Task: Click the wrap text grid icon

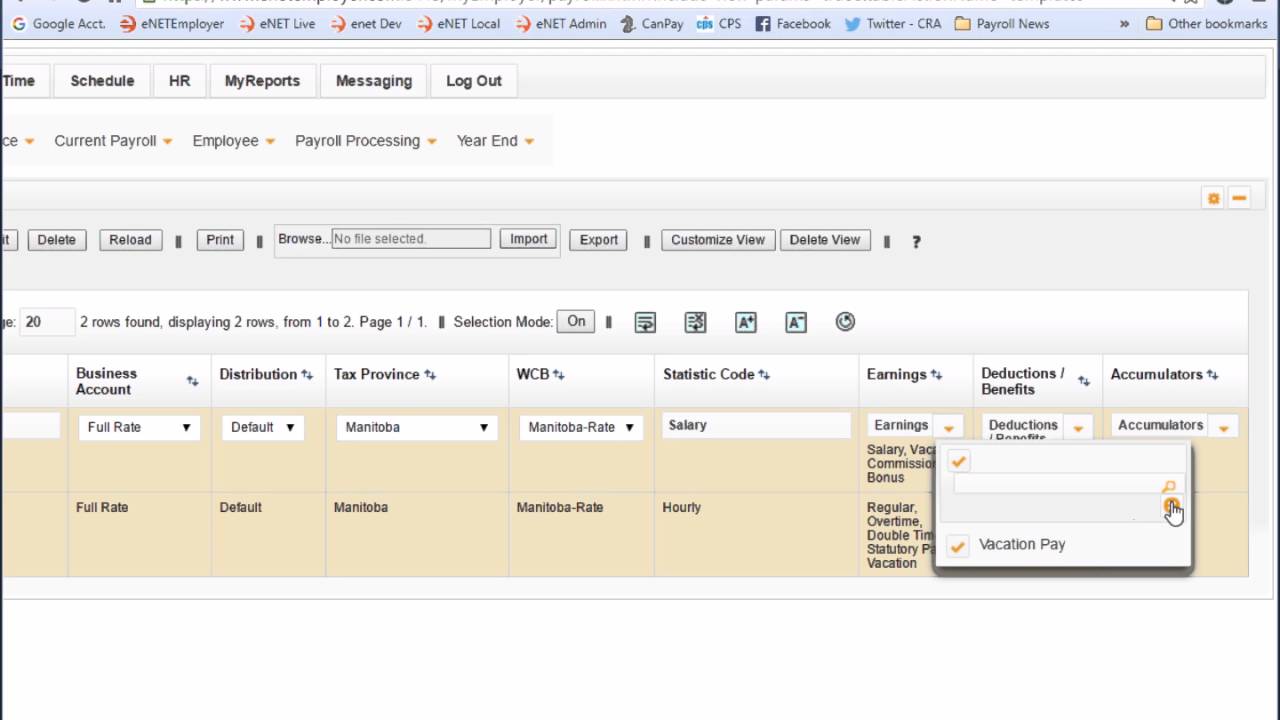Action: coord(645,322)
